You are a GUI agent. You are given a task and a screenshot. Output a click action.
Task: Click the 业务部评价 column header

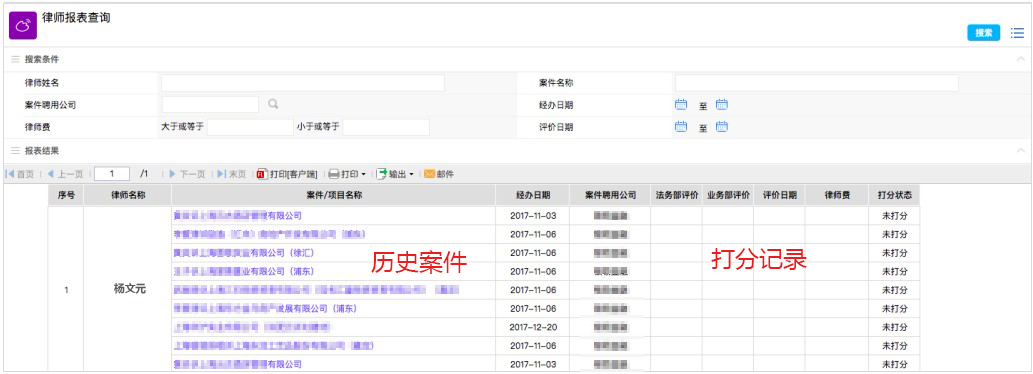click(x=728, y=196)
